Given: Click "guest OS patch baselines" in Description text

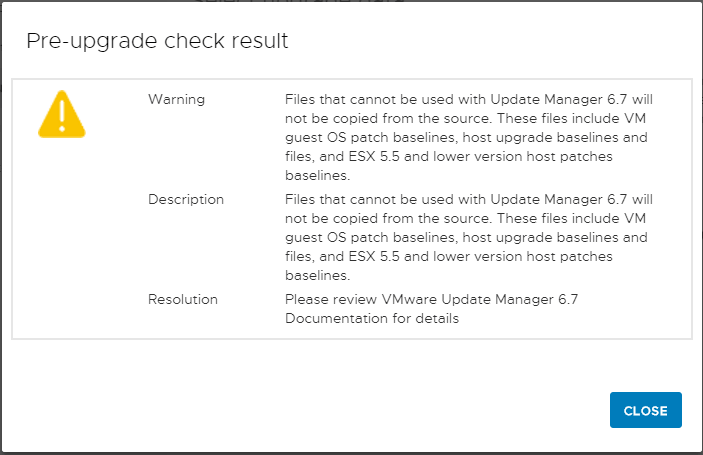Looking at the screenshot, I should (371, 237).
